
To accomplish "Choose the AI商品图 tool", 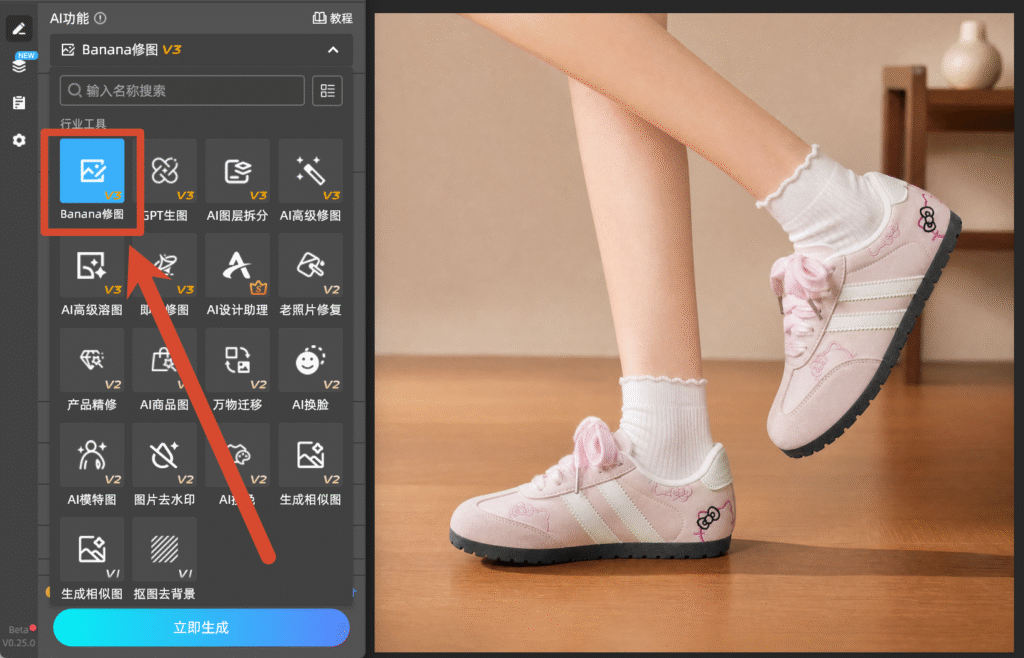I will (165, 360).
